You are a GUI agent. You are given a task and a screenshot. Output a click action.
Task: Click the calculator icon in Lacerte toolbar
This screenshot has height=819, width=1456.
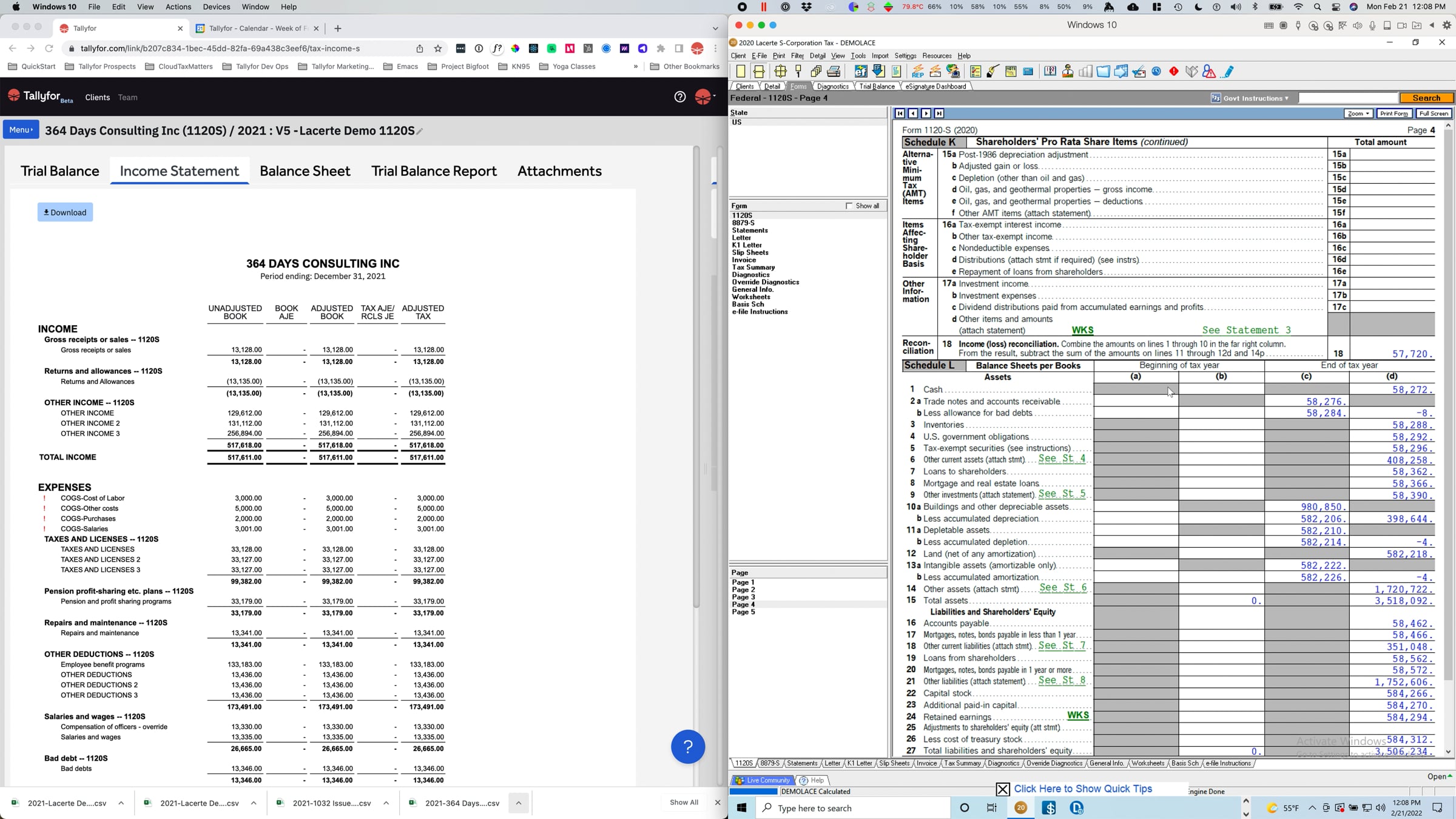pos(1028,72)
